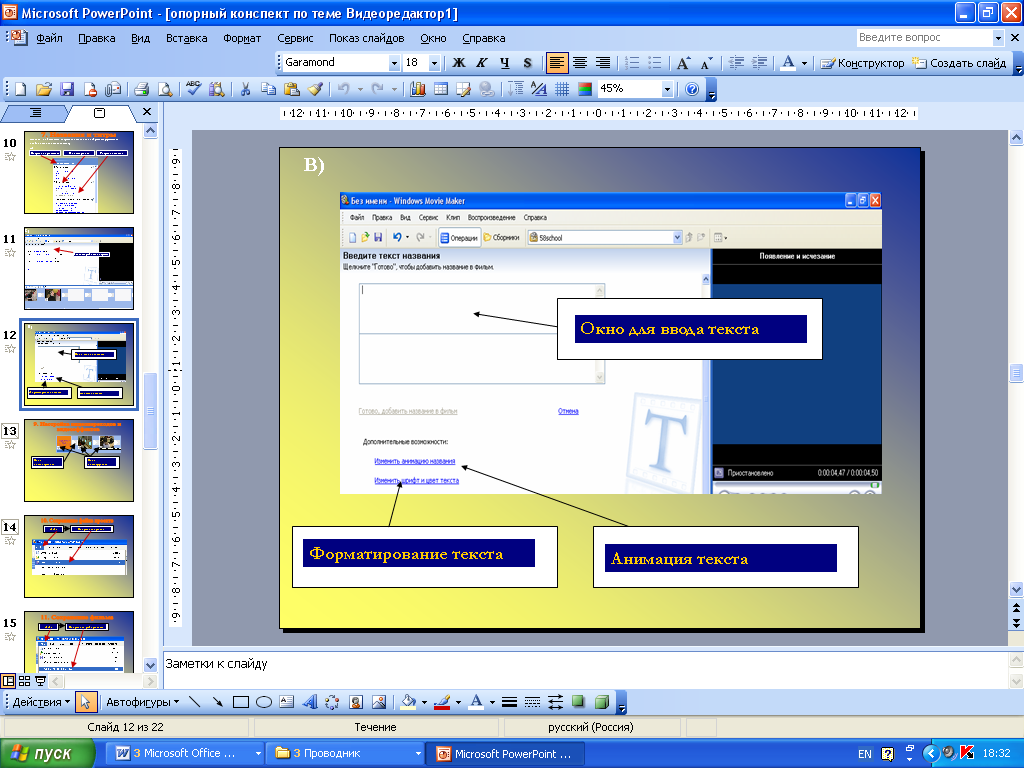The height and width of the screenshot is (768, 1024).
Task: Click the пуск Start button
Action: [47, 754]
